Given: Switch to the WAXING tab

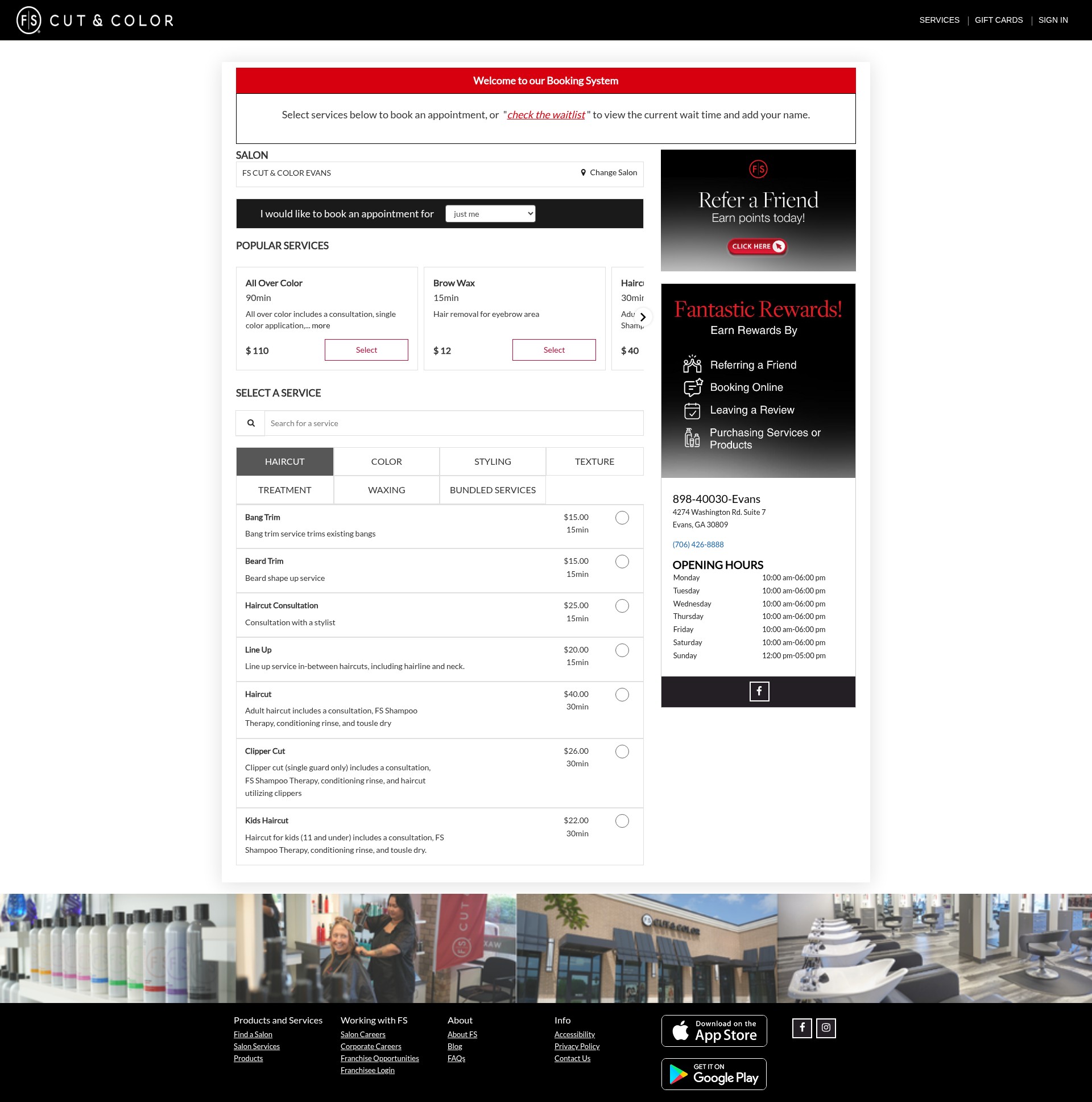Looking at the screenshot, I should pos(387,490).
